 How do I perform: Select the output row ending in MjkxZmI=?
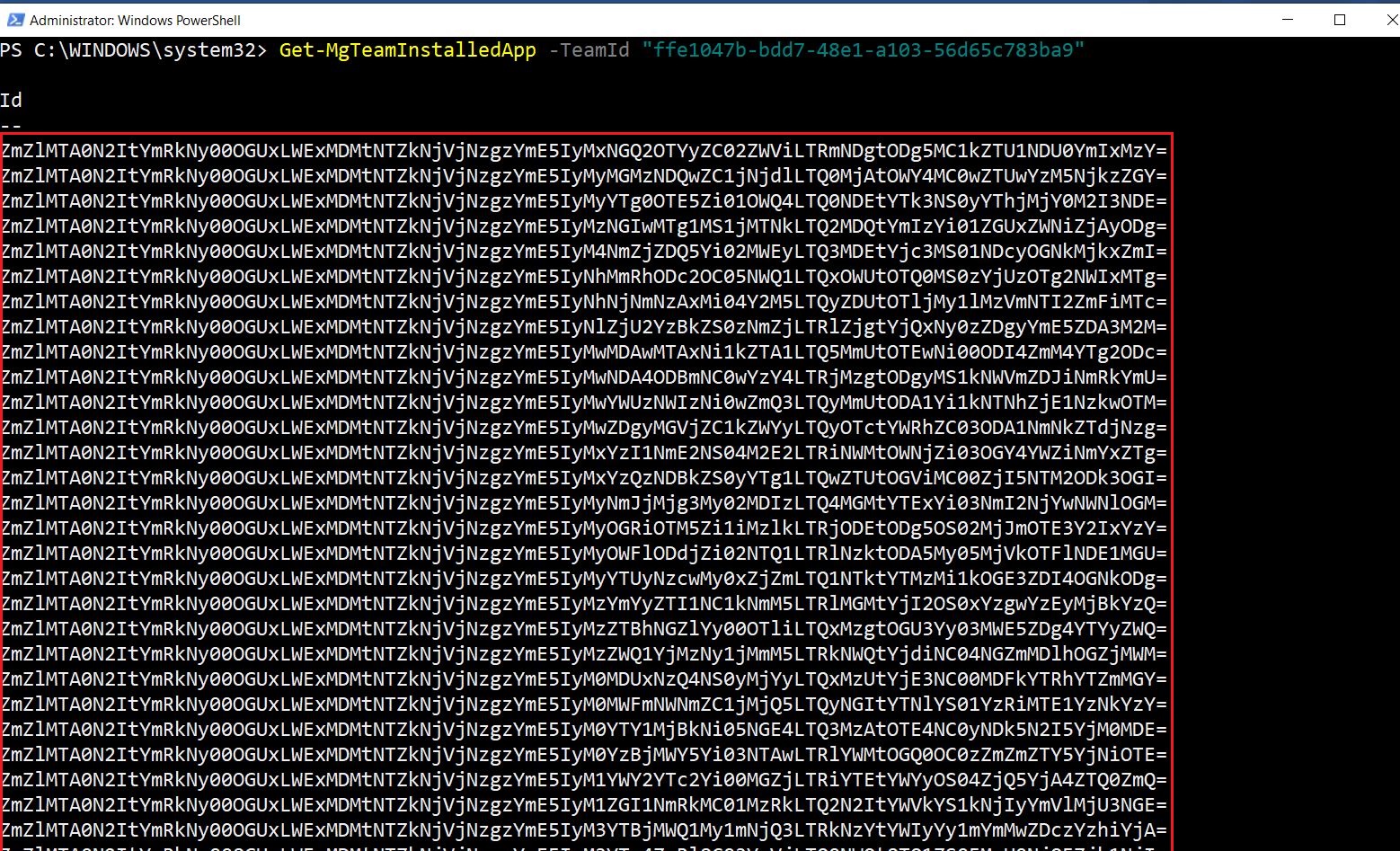584,252
